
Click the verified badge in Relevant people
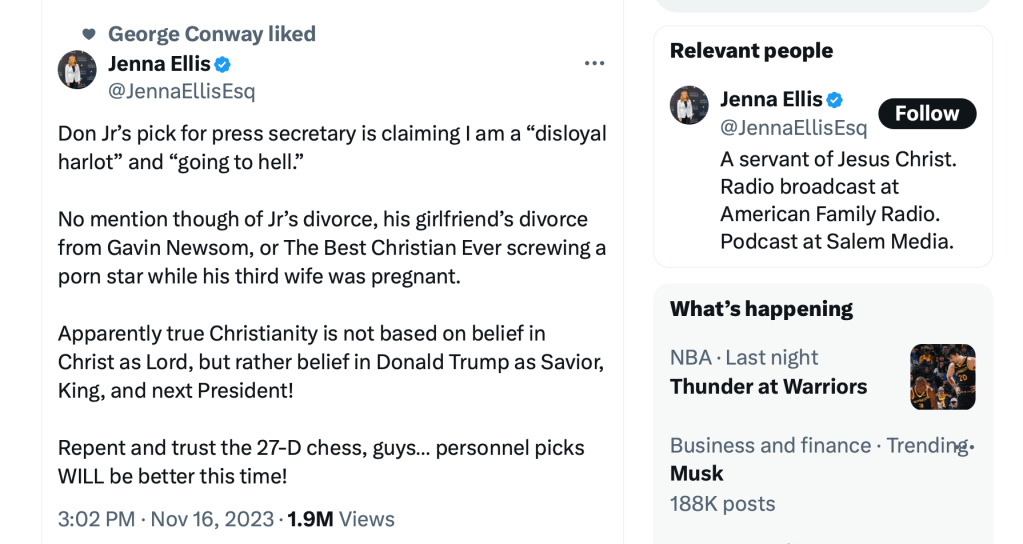click(x=834, y=99)
